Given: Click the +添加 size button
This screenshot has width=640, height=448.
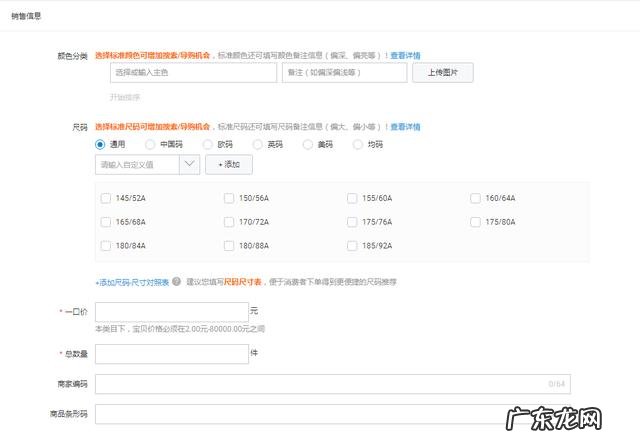Looking at the screenshot, I should click(229, 164).
